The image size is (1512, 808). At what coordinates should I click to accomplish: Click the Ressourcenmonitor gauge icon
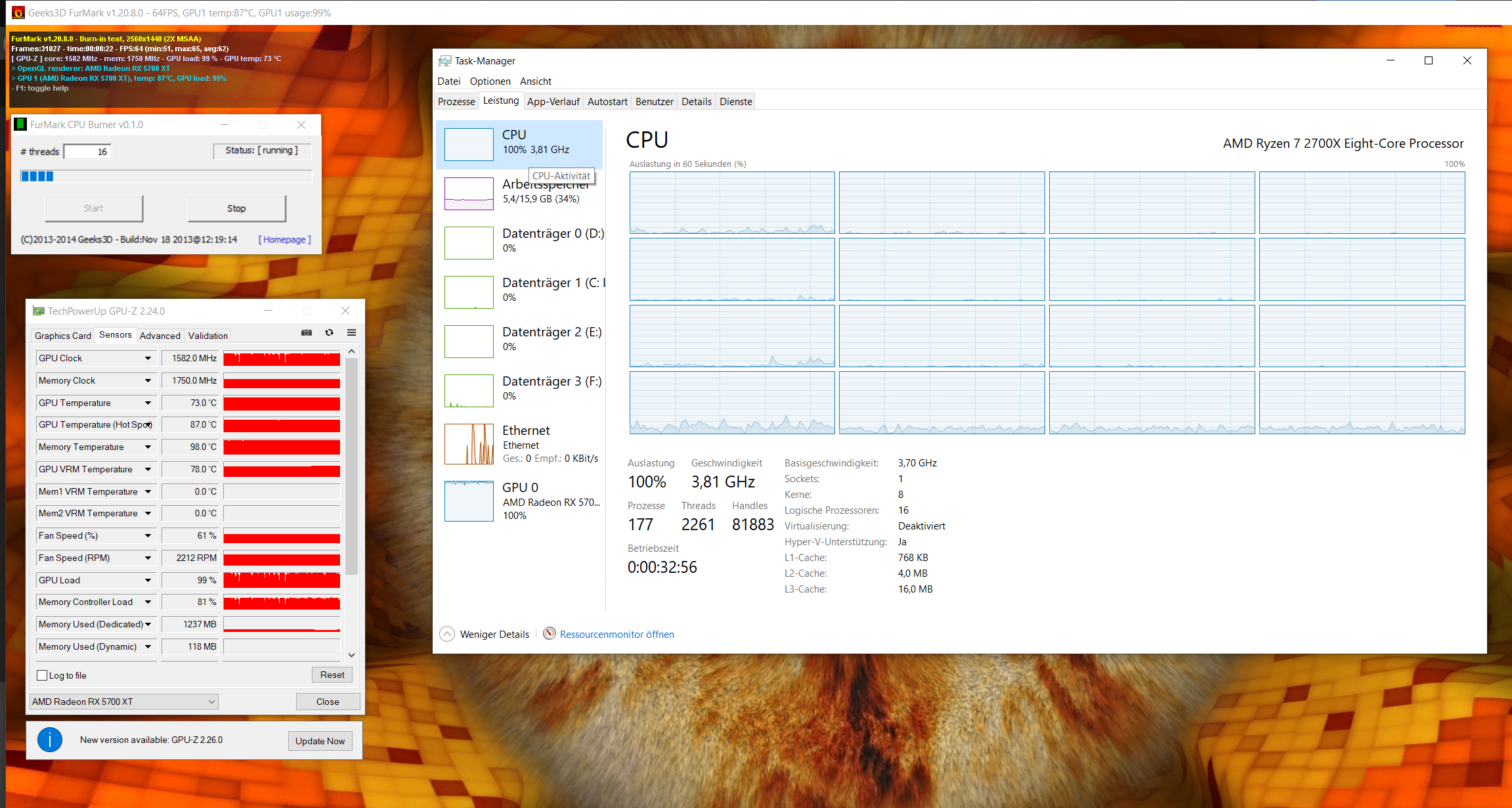coord(550,633)
